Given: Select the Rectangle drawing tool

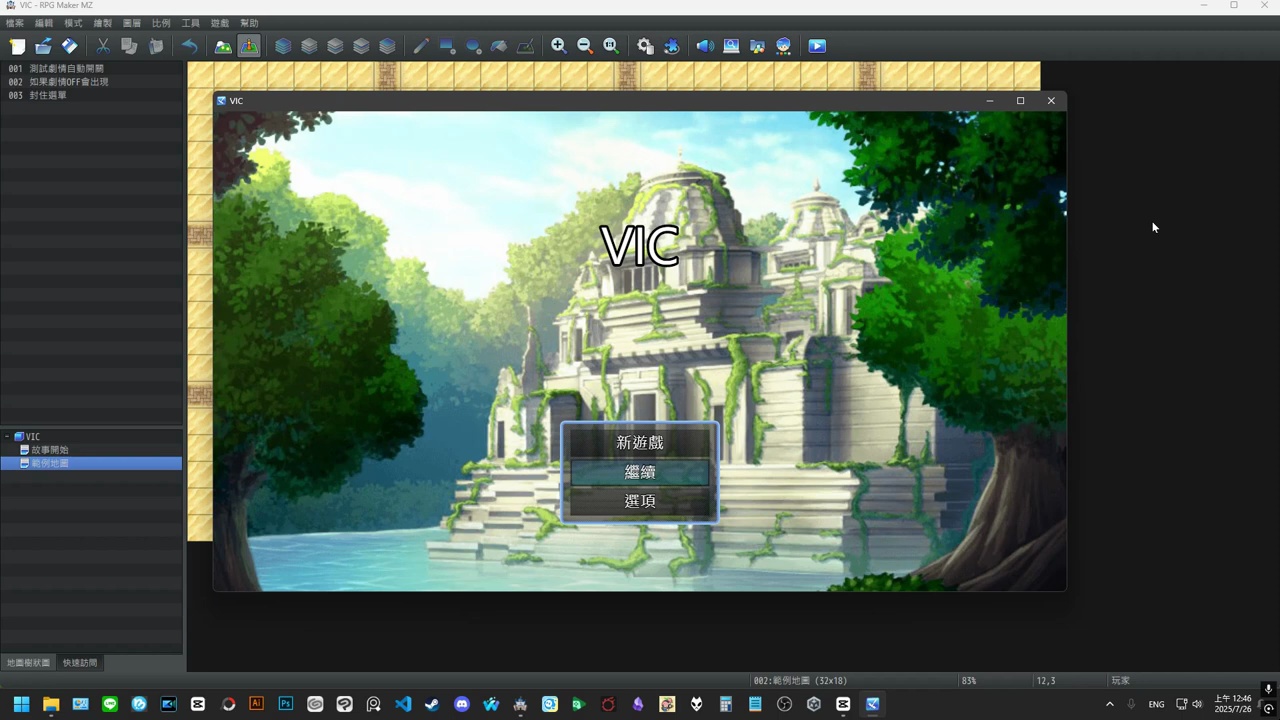Looking at the screenshot, I should coord(447,46).
